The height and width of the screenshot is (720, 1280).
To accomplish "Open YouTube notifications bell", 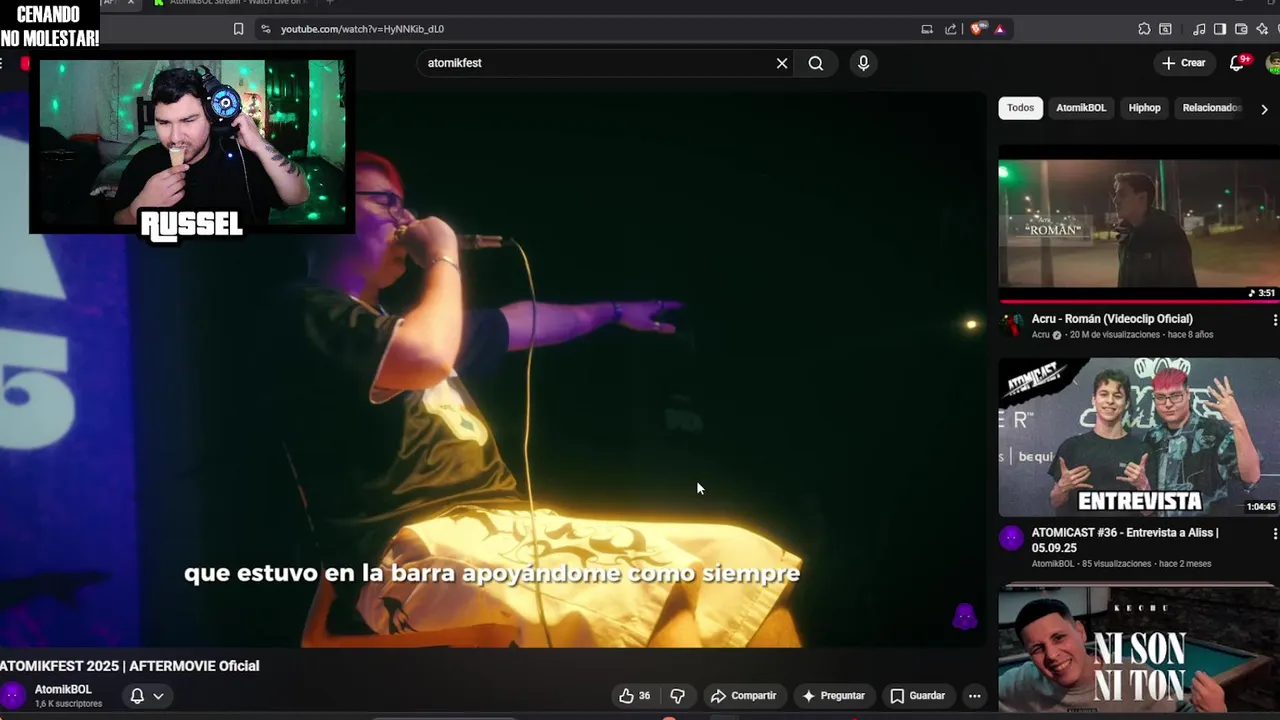I will coord(1237,62).
